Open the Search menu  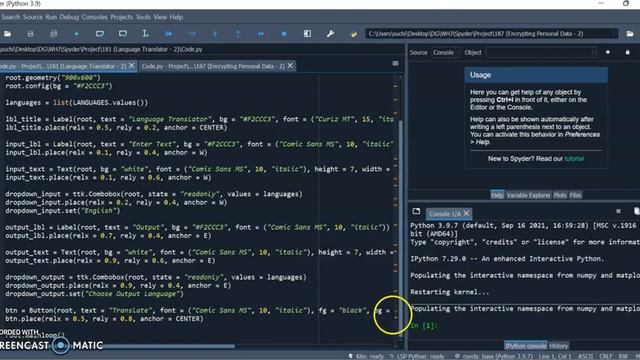pyautogui.click(x=11, y=17)
